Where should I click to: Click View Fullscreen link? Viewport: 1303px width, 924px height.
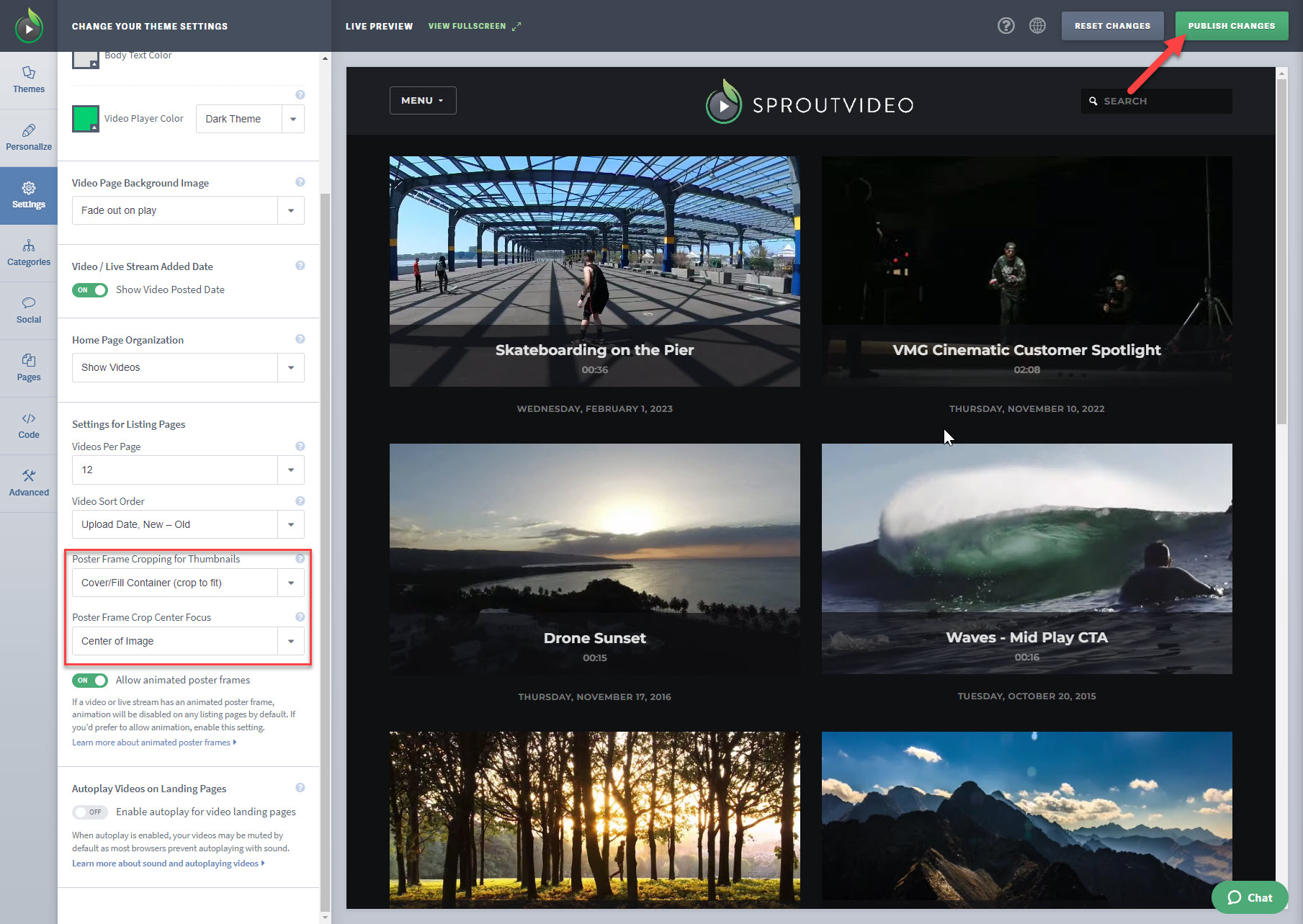pos(474,26)
